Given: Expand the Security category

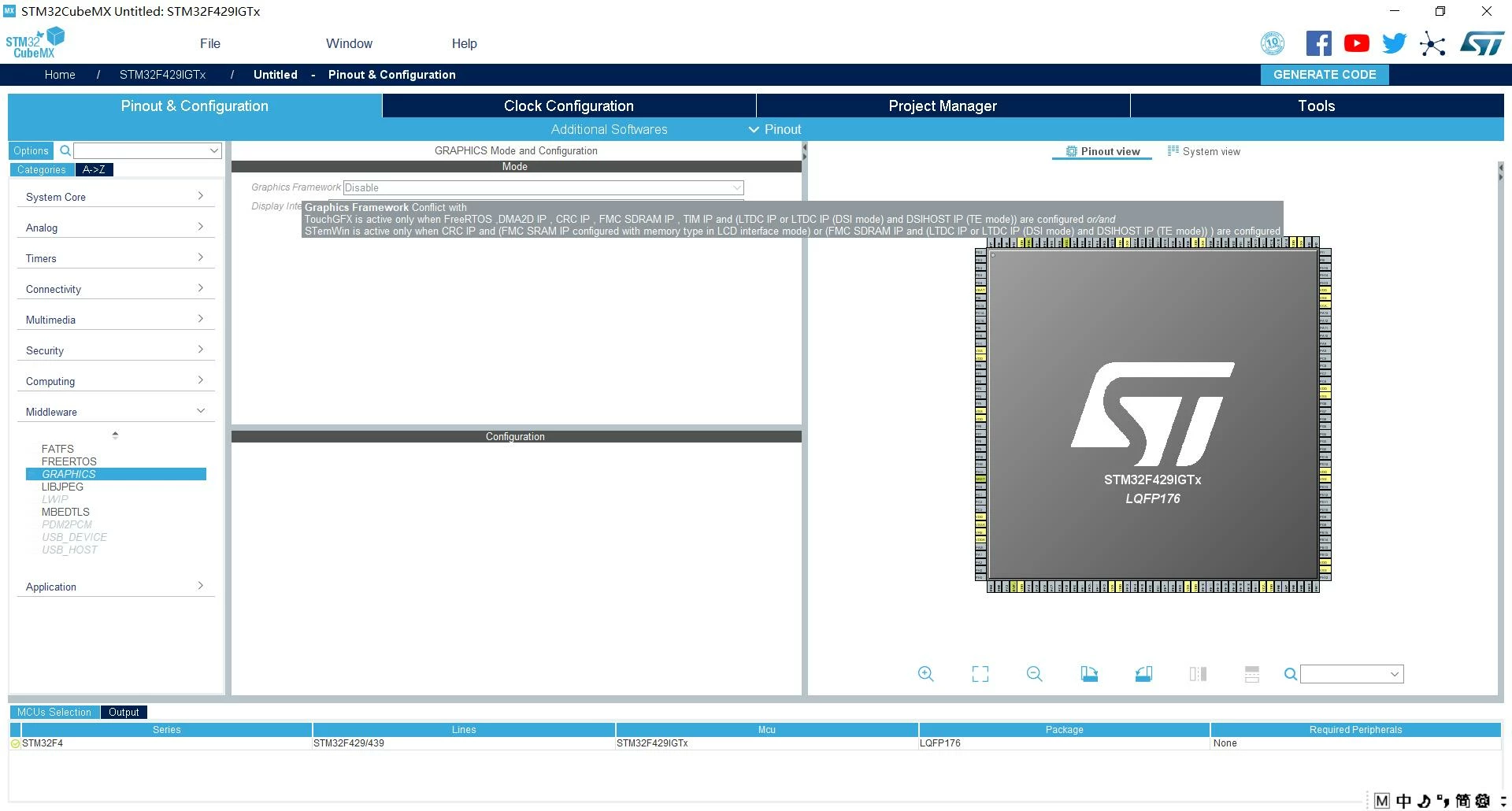Looking at the screenshot, I should tap(115, 350).
